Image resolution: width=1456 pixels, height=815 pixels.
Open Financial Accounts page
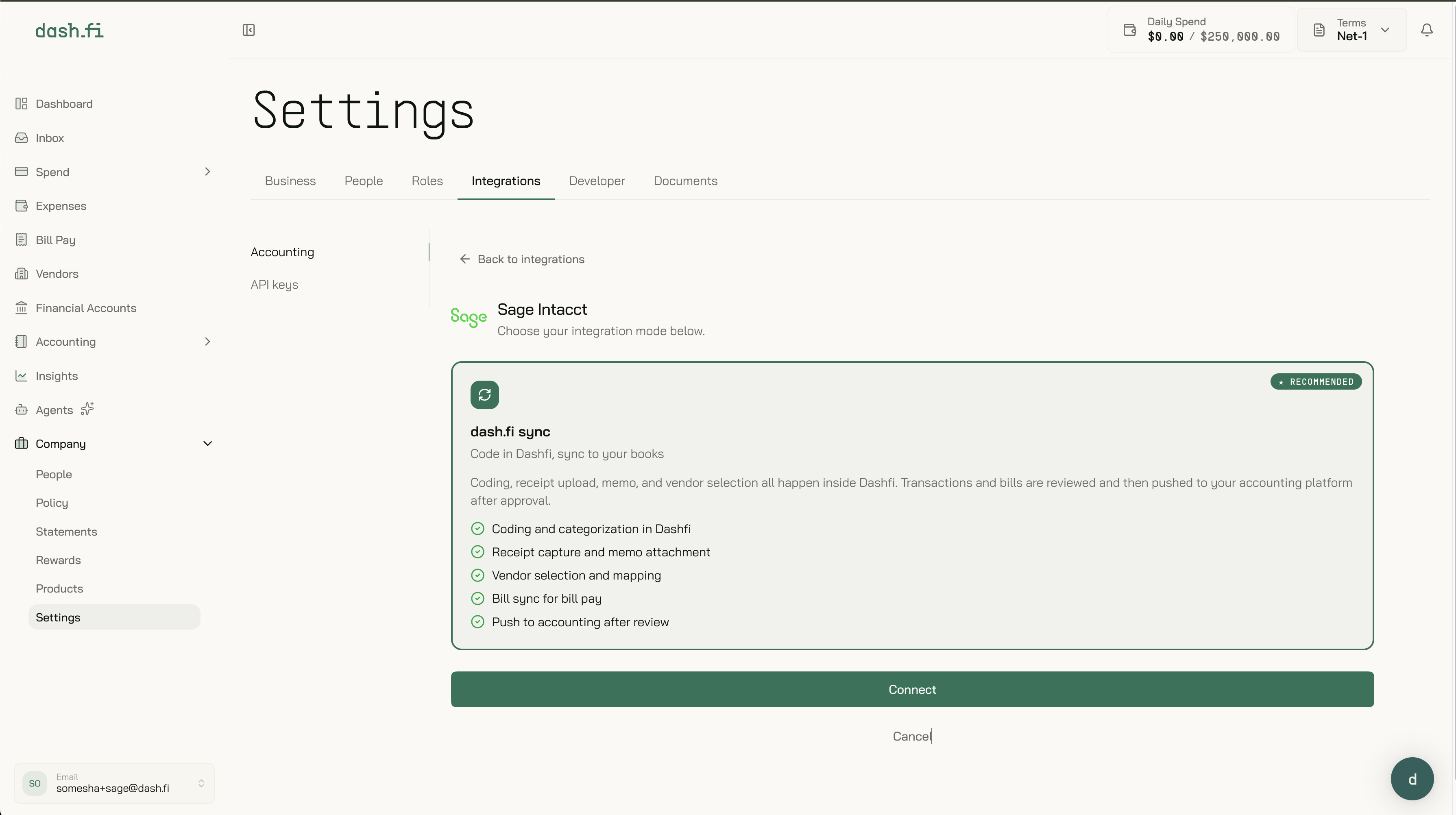coord(86,308)
